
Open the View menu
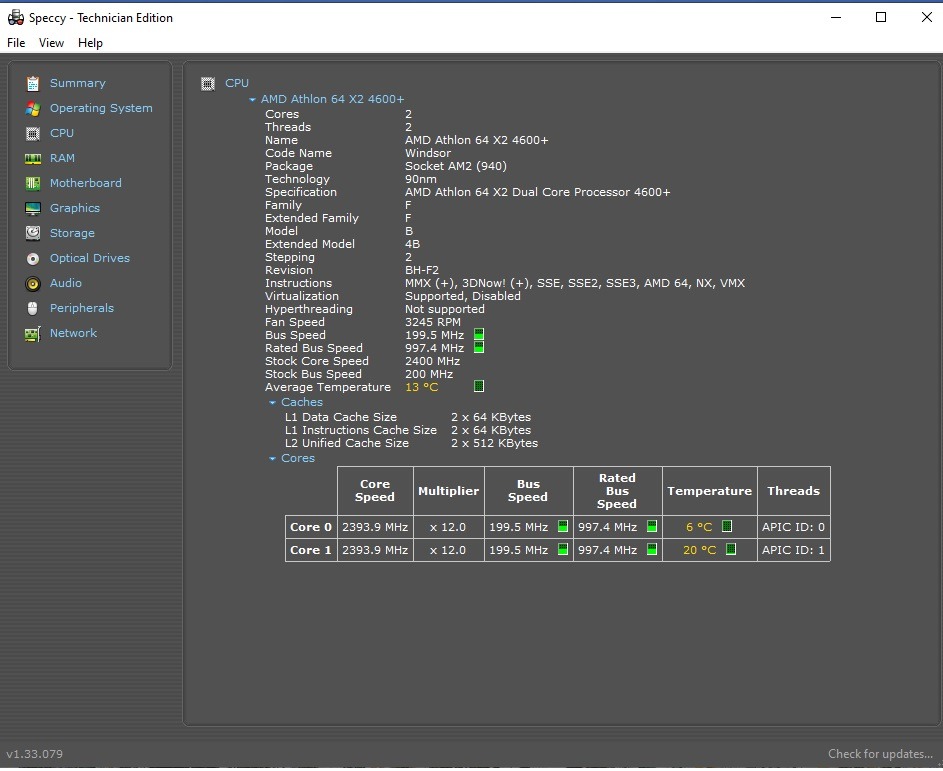click(51, 43)
